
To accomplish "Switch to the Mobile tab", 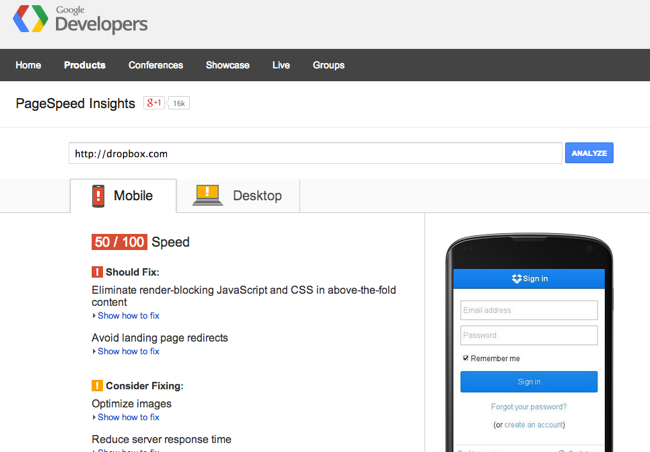I will [123, 196].
